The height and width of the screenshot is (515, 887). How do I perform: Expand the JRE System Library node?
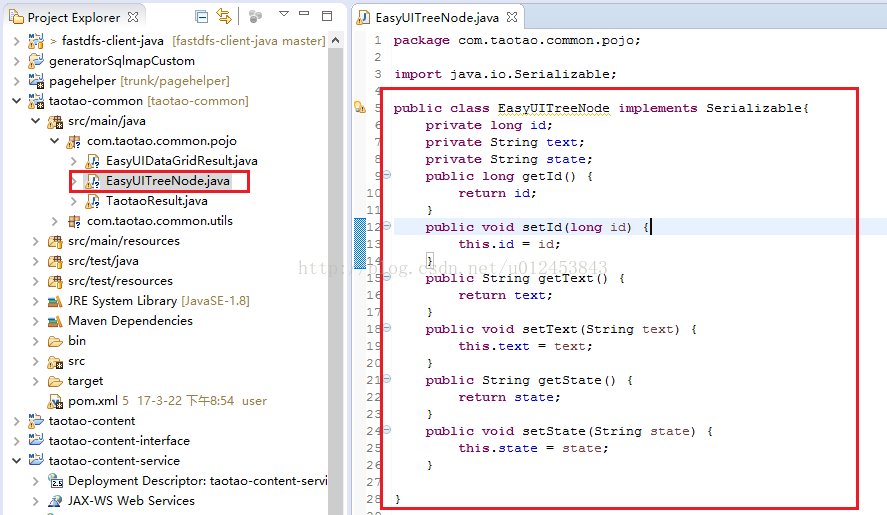coord(36,301)
